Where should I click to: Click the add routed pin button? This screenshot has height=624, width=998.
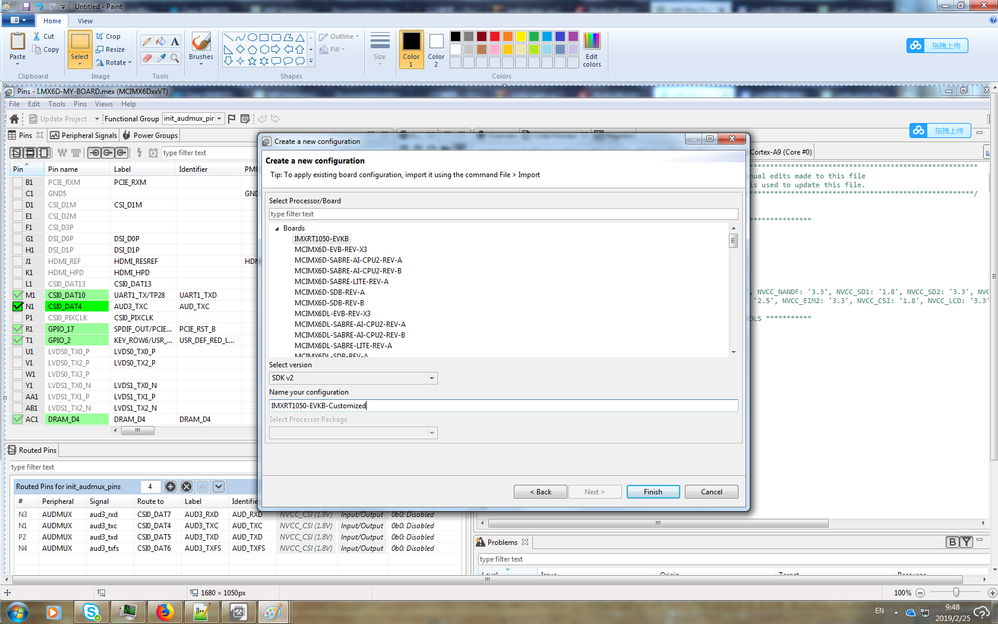click(171, 486)
